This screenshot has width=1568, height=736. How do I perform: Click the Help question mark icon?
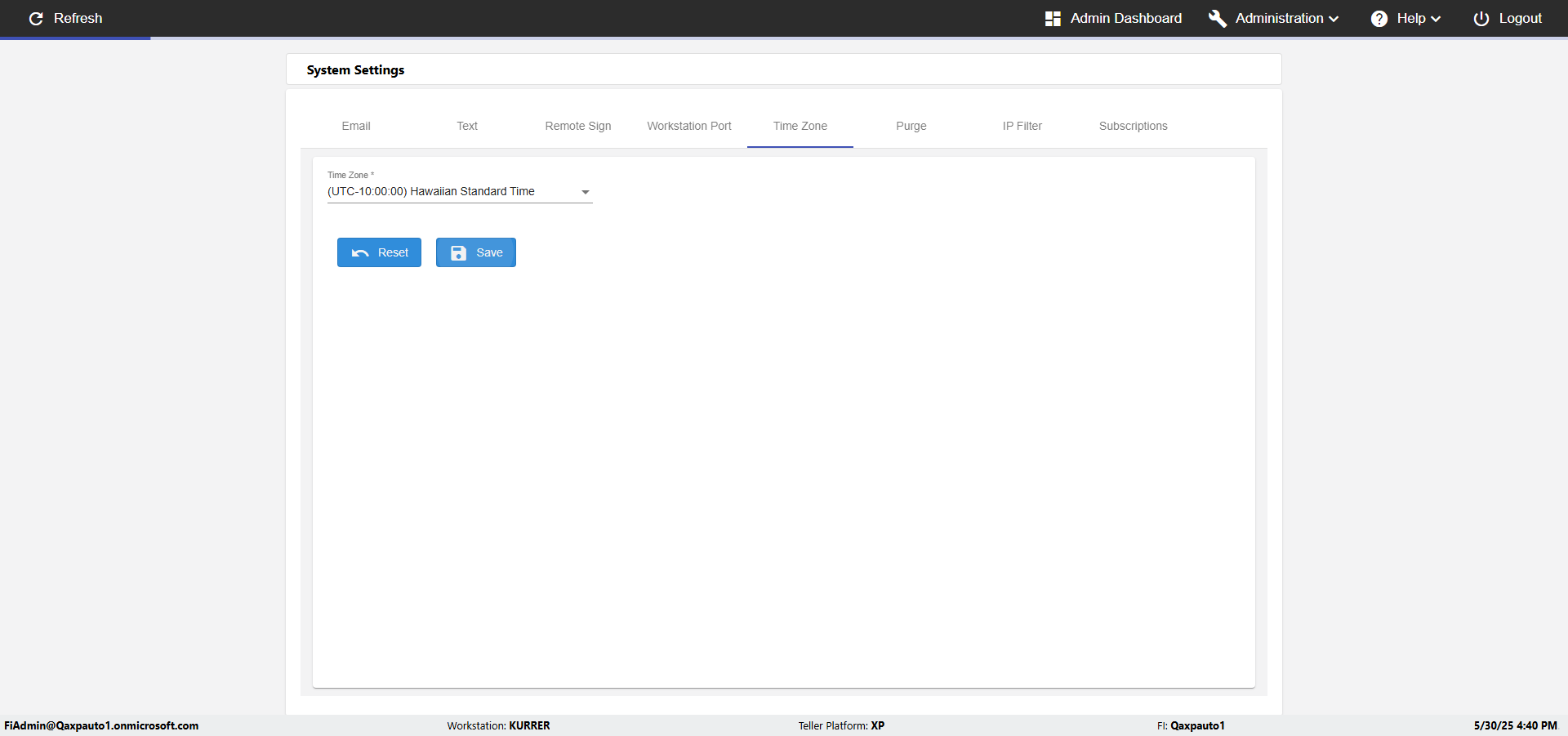point(1379,18)
